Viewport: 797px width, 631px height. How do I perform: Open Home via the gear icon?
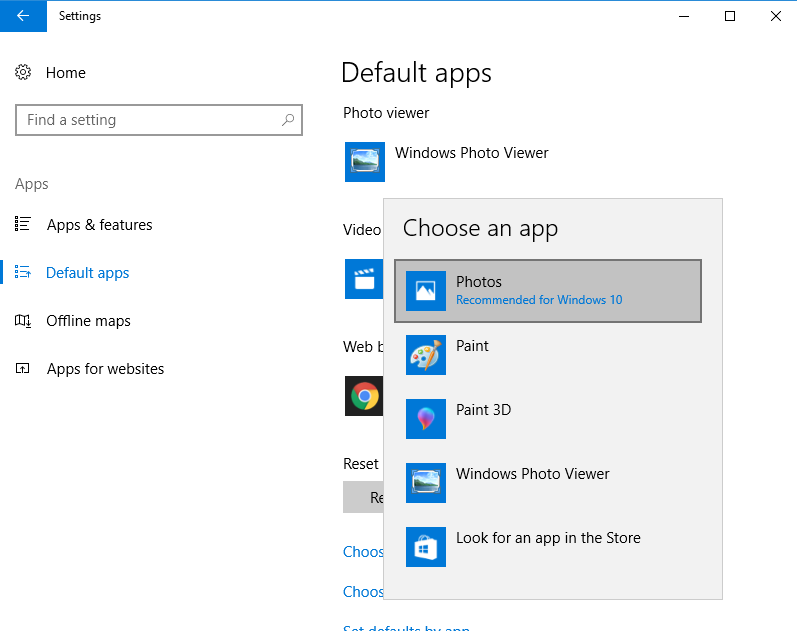coord(23,72)
